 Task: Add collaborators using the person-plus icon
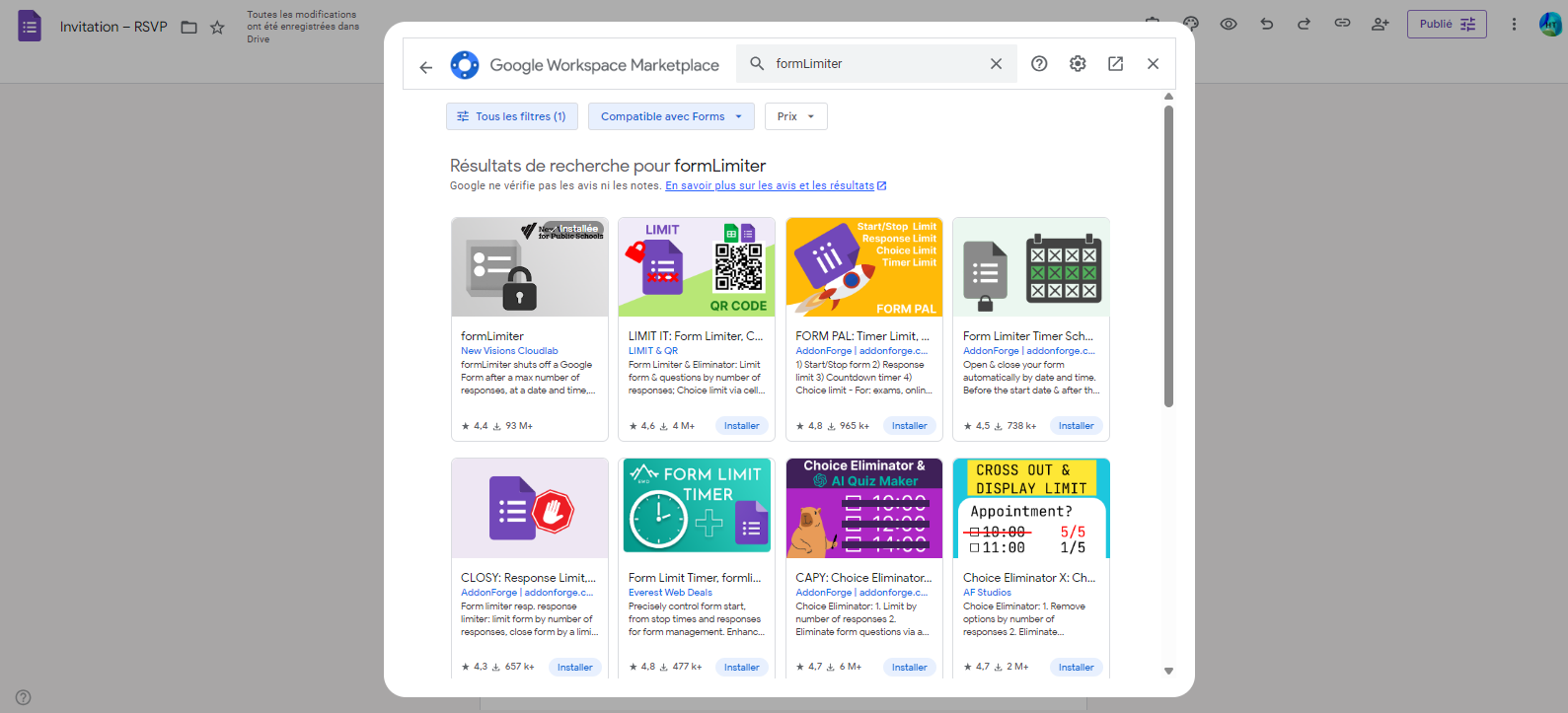pyautogui.click(x=1381, y=24)
